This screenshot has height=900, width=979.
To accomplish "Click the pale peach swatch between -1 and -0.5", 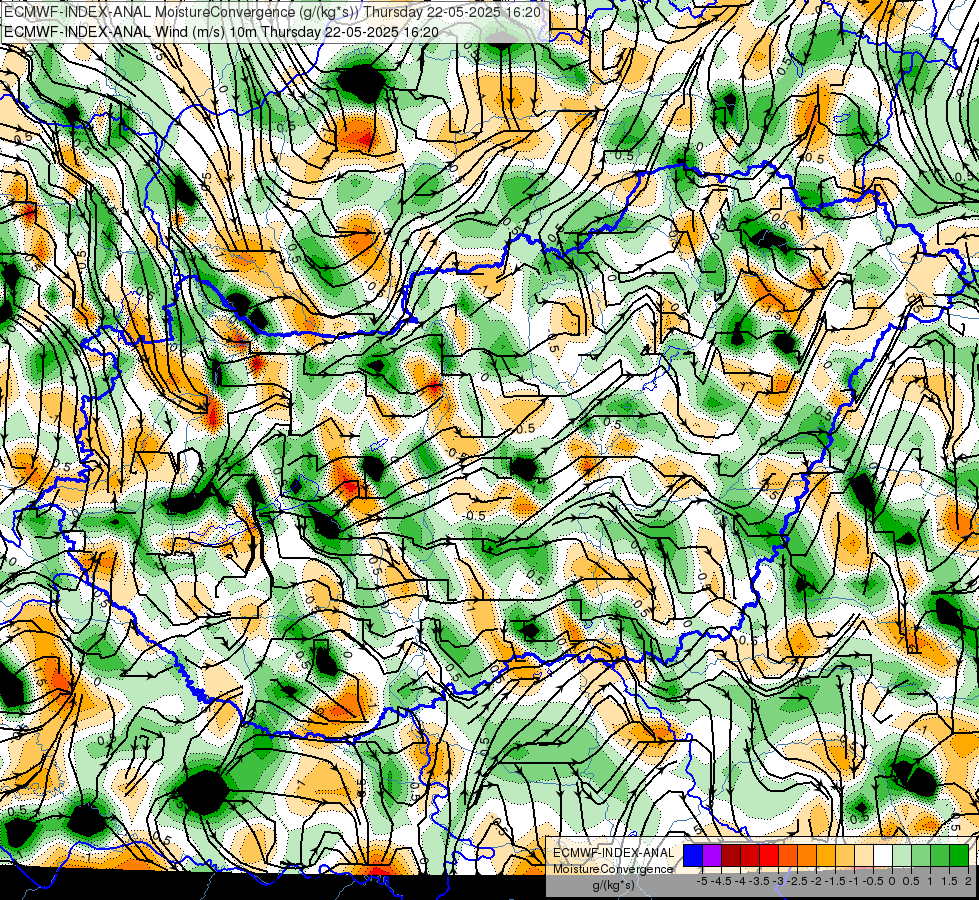I will point(864,855).
